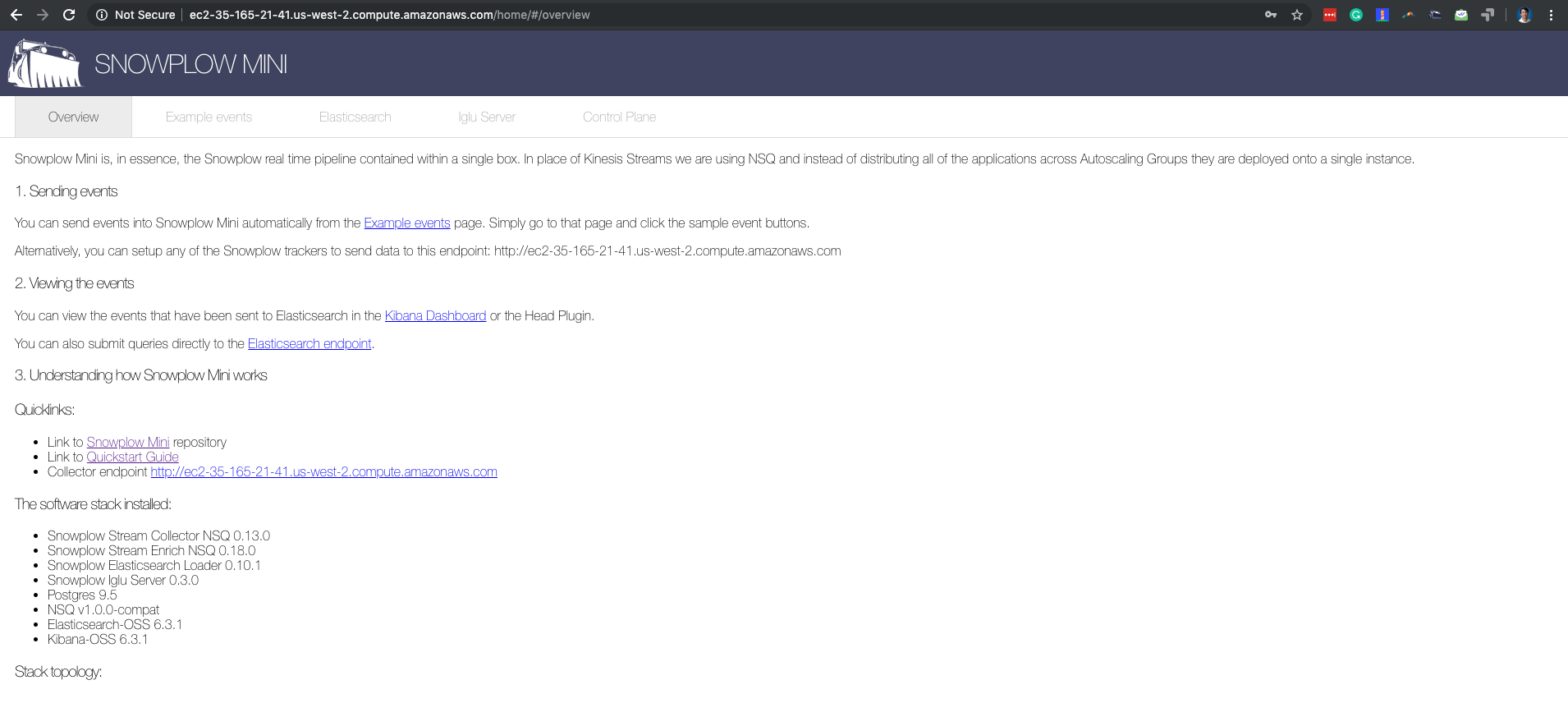
Task: Click the 'Elasticsearch-OSS 6.3.1' list item
Action: point(115,624)
